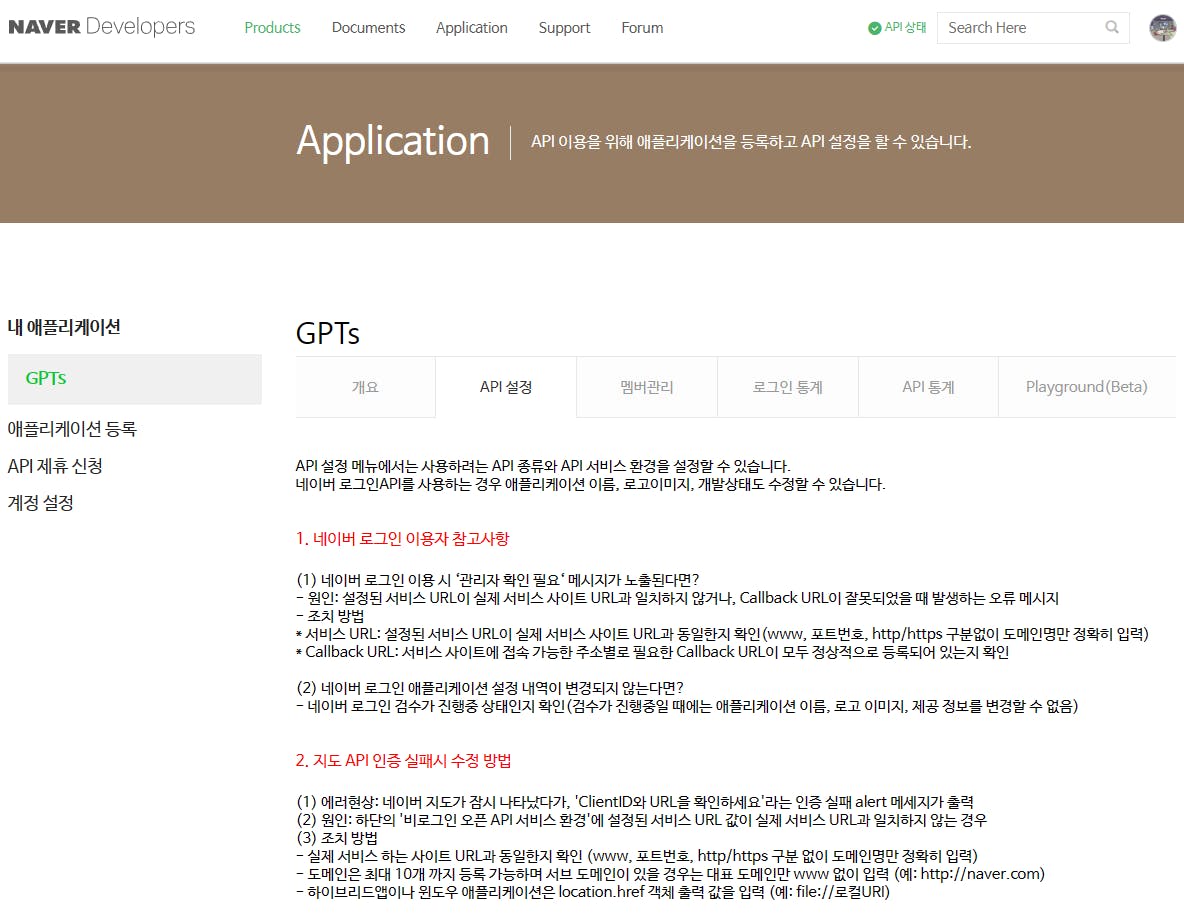Viewport: 1184px width, 919px height.
Task: Click the line mentioning 'location.href'
Action: (594, 892)
